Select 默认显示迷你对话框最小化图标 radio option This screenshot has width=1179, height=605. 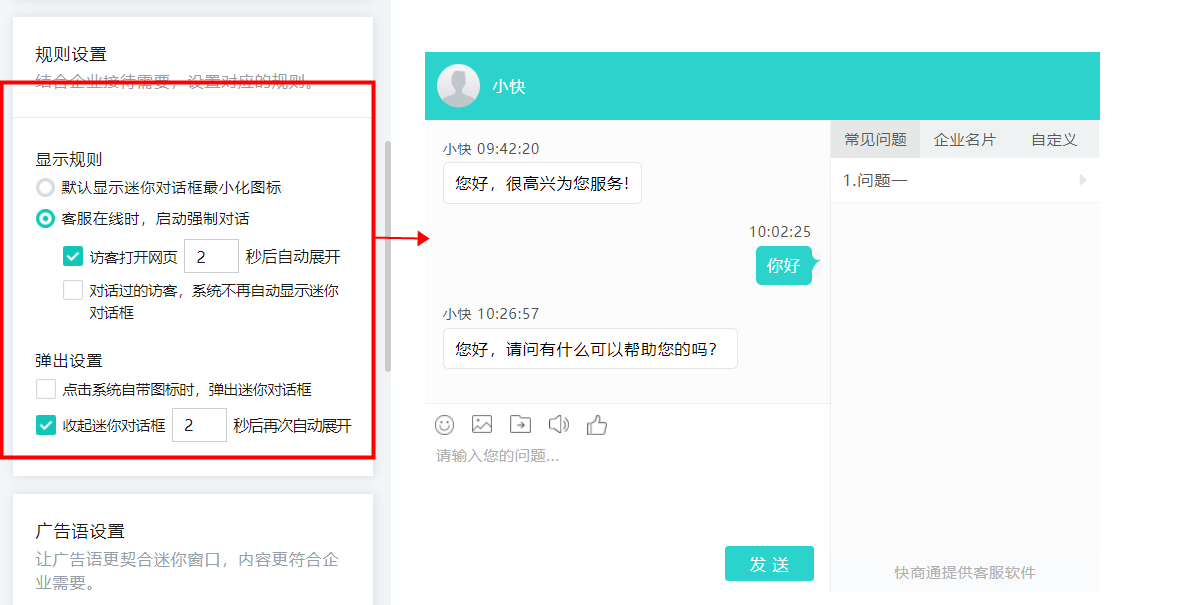click(45, 187)
